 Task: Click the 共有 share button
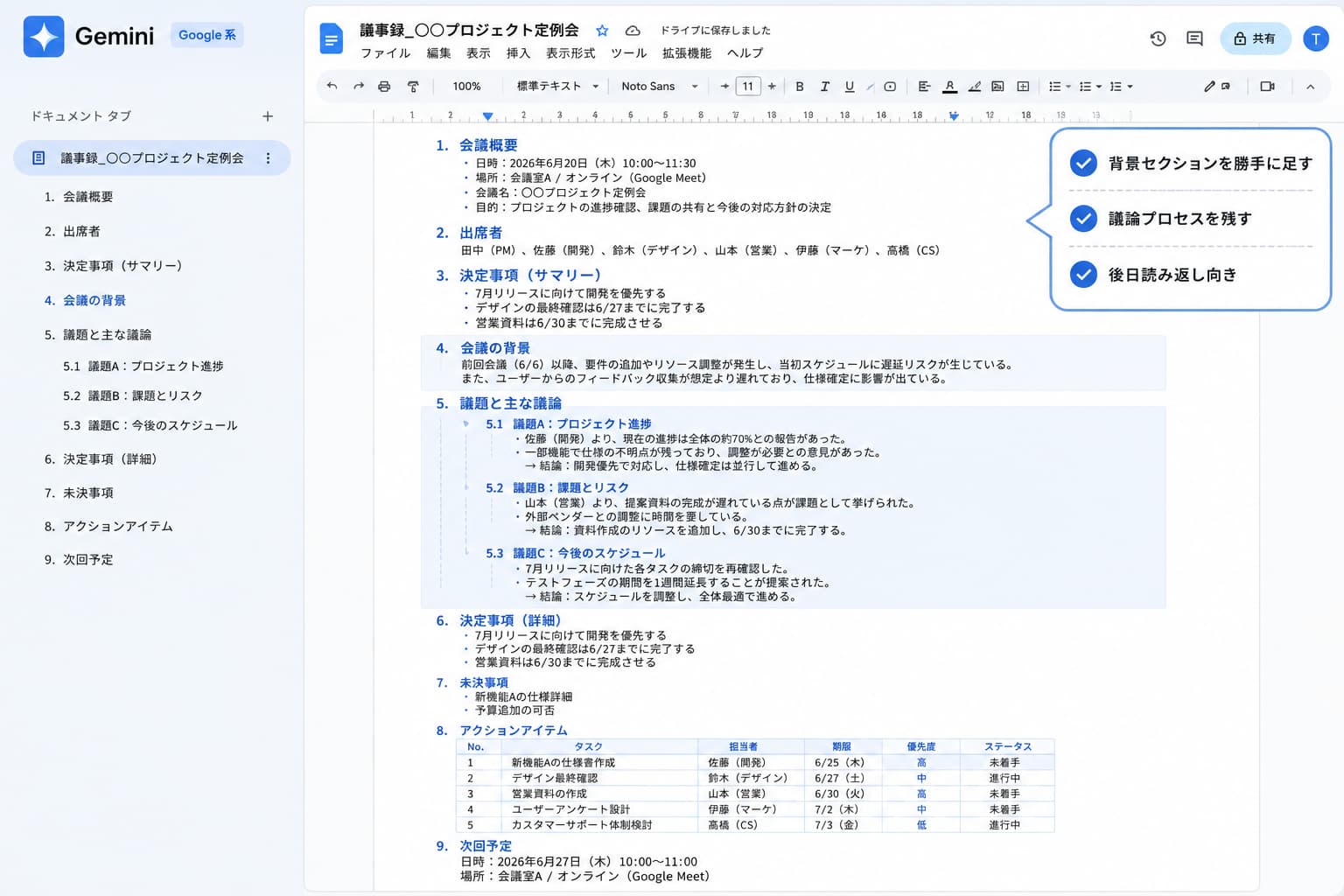click(x=1255, y=38)
